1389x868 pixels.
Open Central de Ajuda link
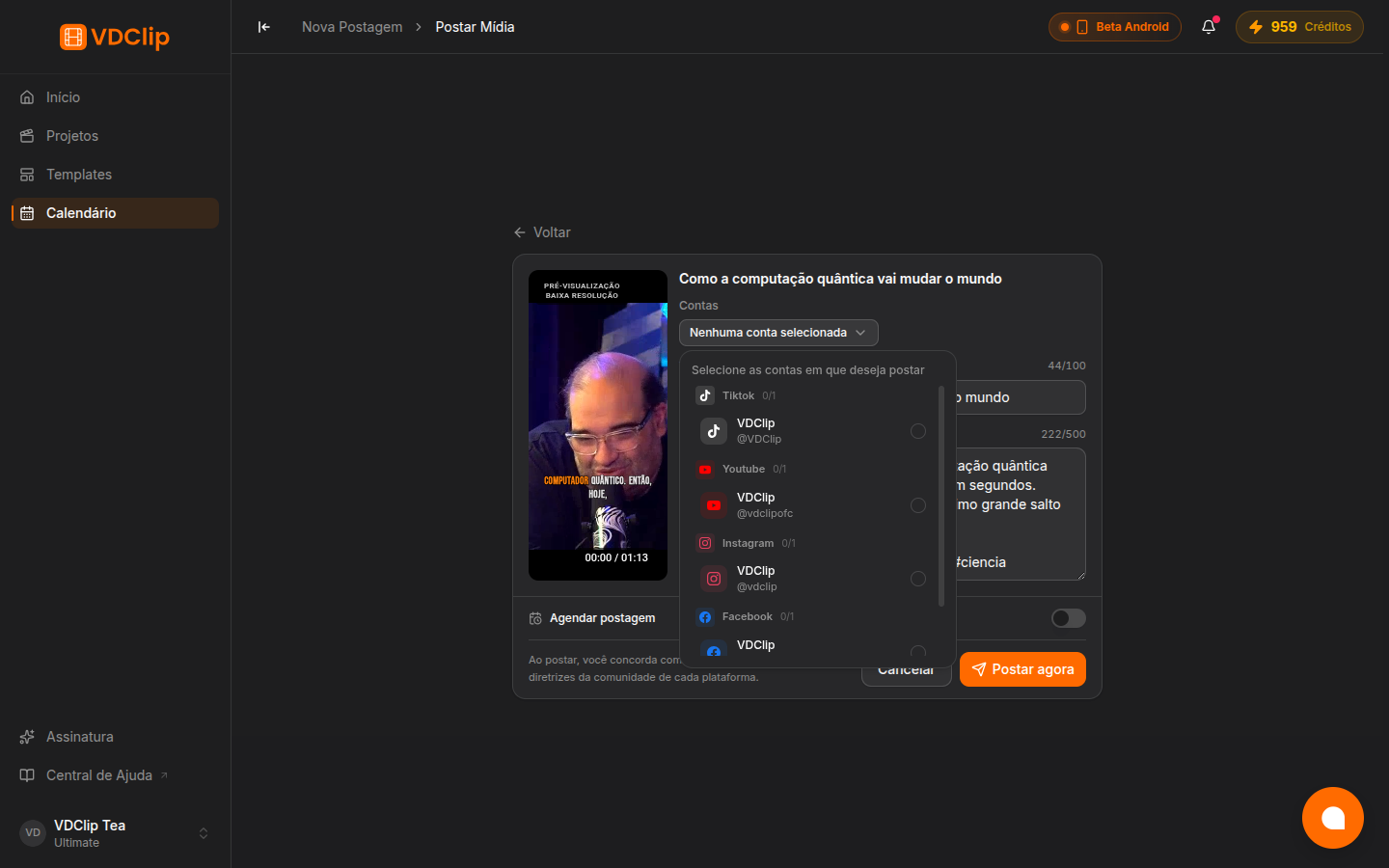pos(115,775)
